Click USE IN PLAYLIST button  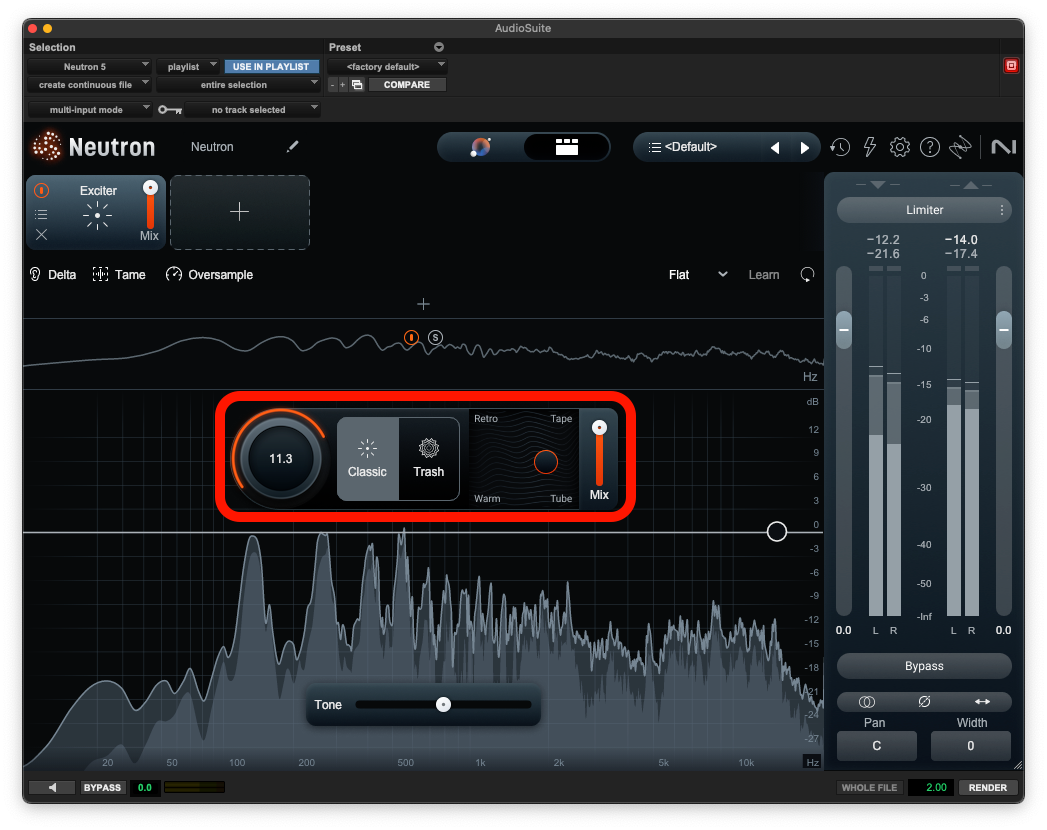(271, 67)
